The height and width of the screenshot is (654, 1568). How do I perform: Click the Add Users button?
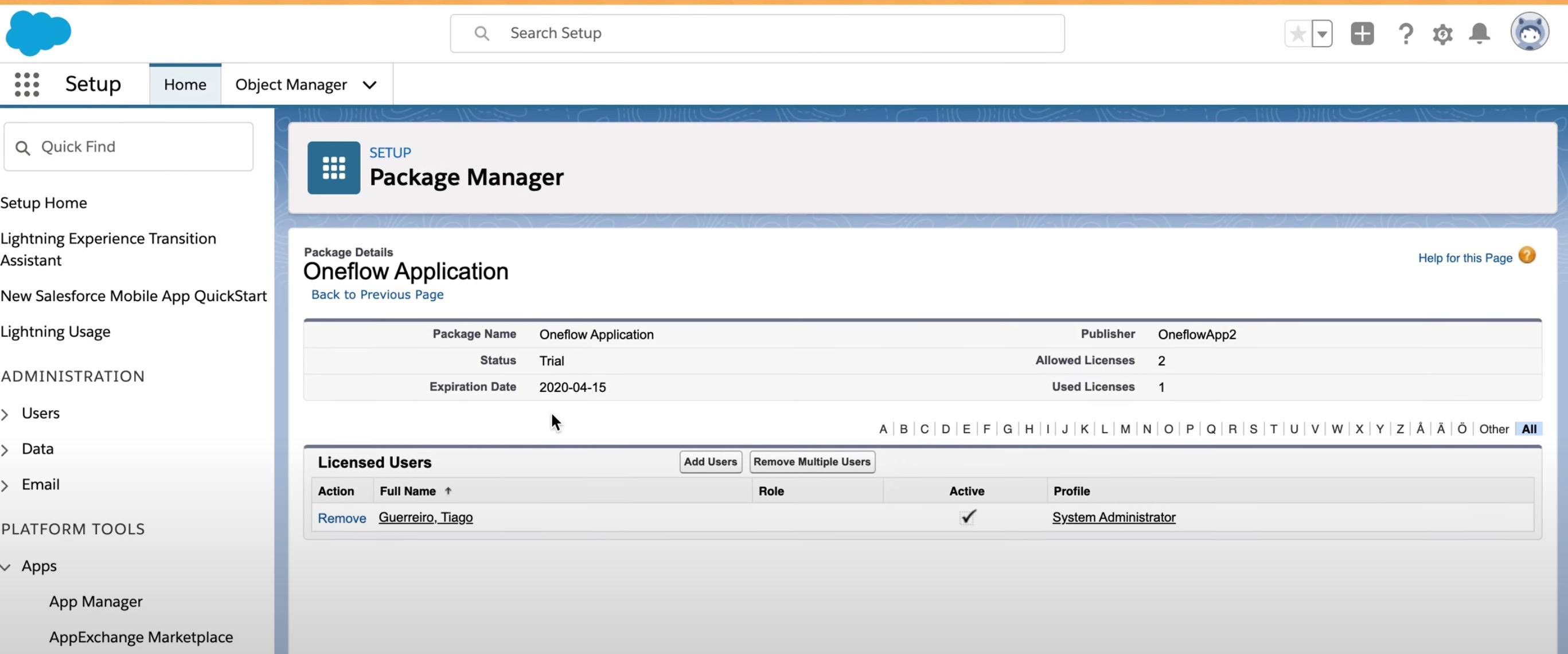point(710,462)
